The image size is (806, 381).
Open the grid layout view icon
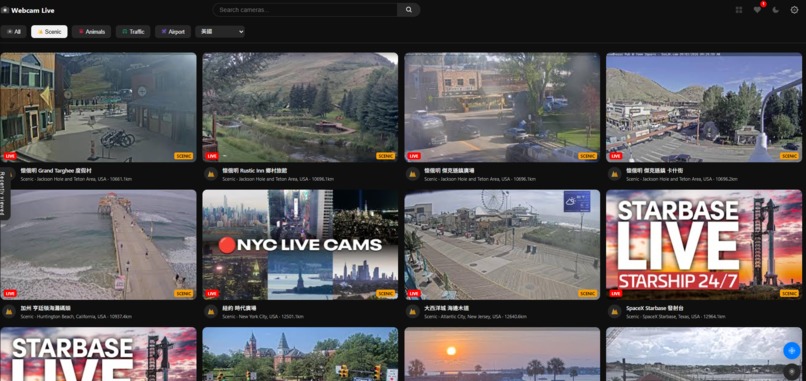coord(739,10)
